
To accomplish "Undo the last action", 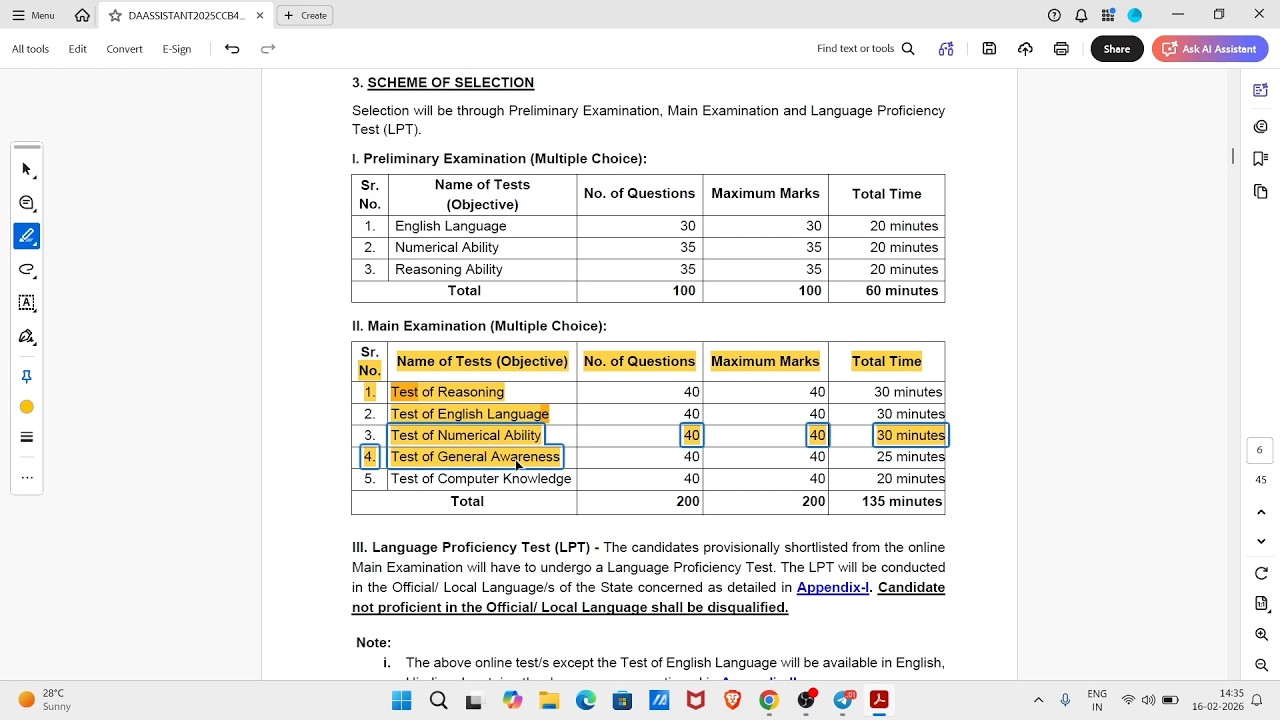I will 232,49.
